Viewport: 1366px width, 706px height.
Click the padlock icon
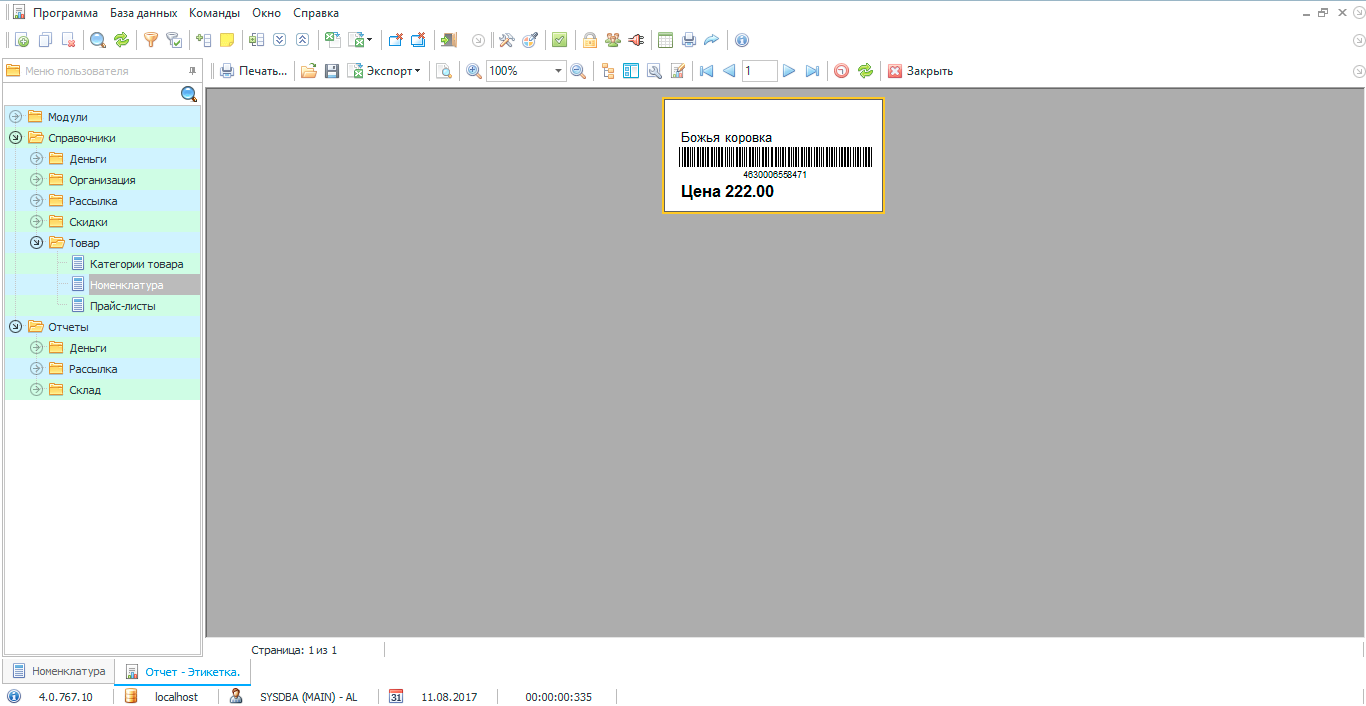(590, 40)
